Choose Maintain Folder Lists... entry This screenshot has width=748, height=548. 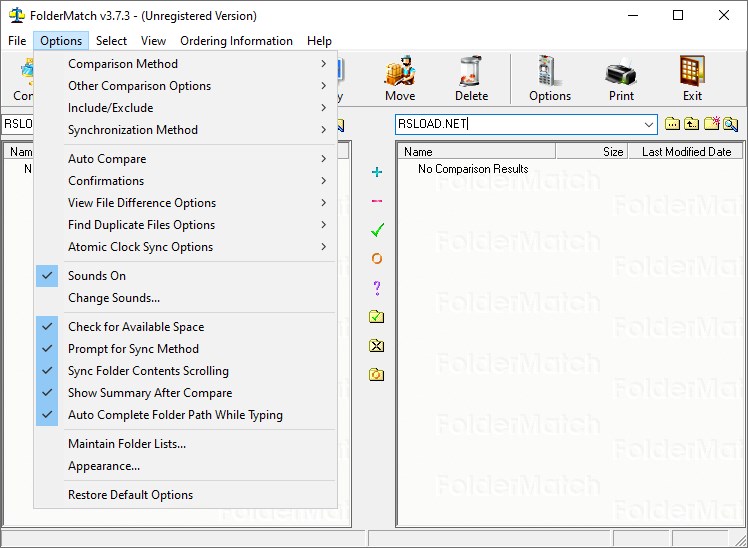pos(185,444)
